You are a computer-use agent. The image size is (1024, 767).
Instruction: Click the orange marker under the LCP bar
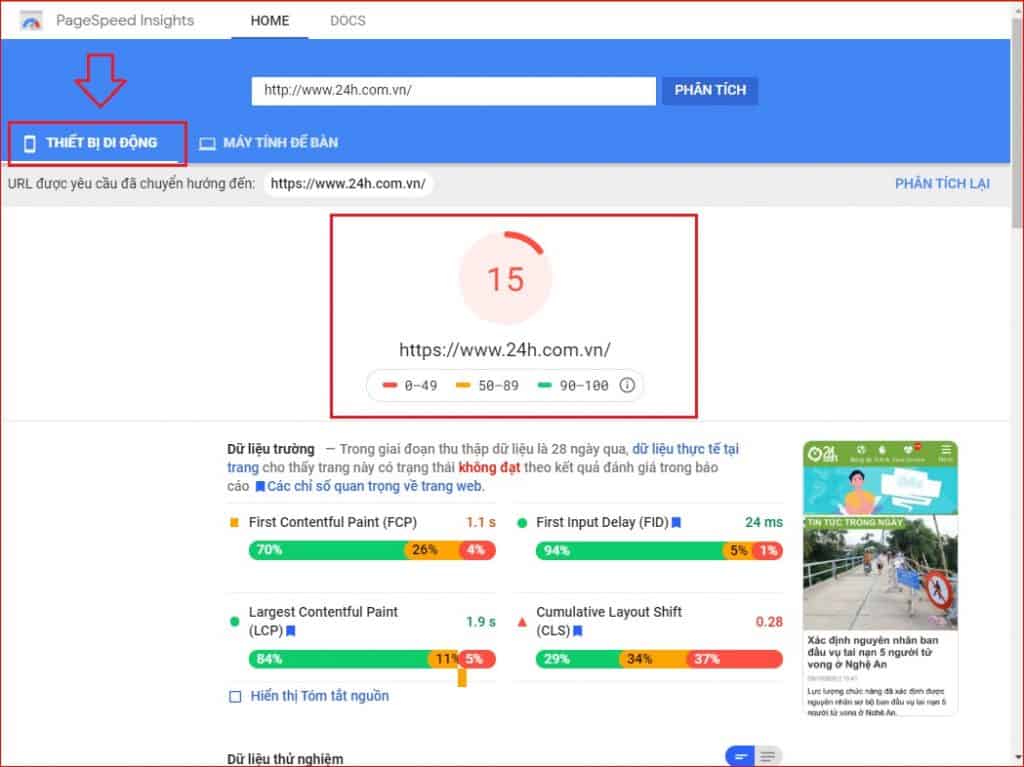coord(461,679)
